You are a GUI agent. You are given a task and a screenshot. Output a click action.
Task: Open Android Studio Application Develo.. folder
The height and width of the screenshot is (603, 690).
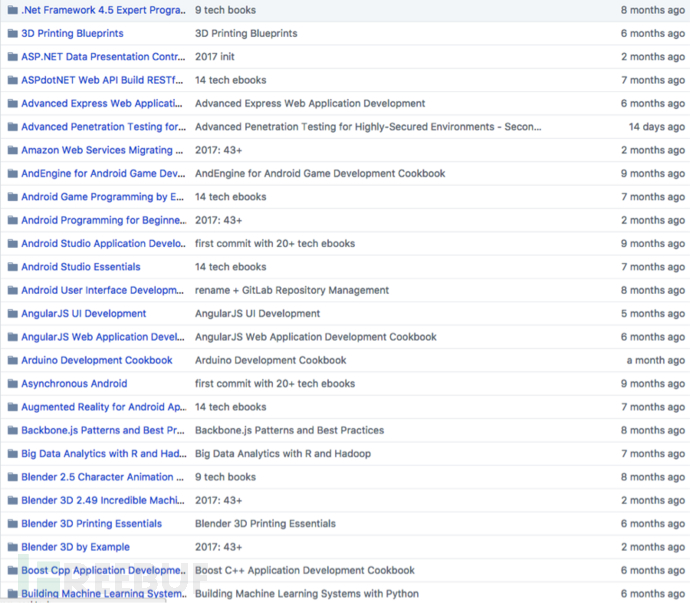point(103,243)
